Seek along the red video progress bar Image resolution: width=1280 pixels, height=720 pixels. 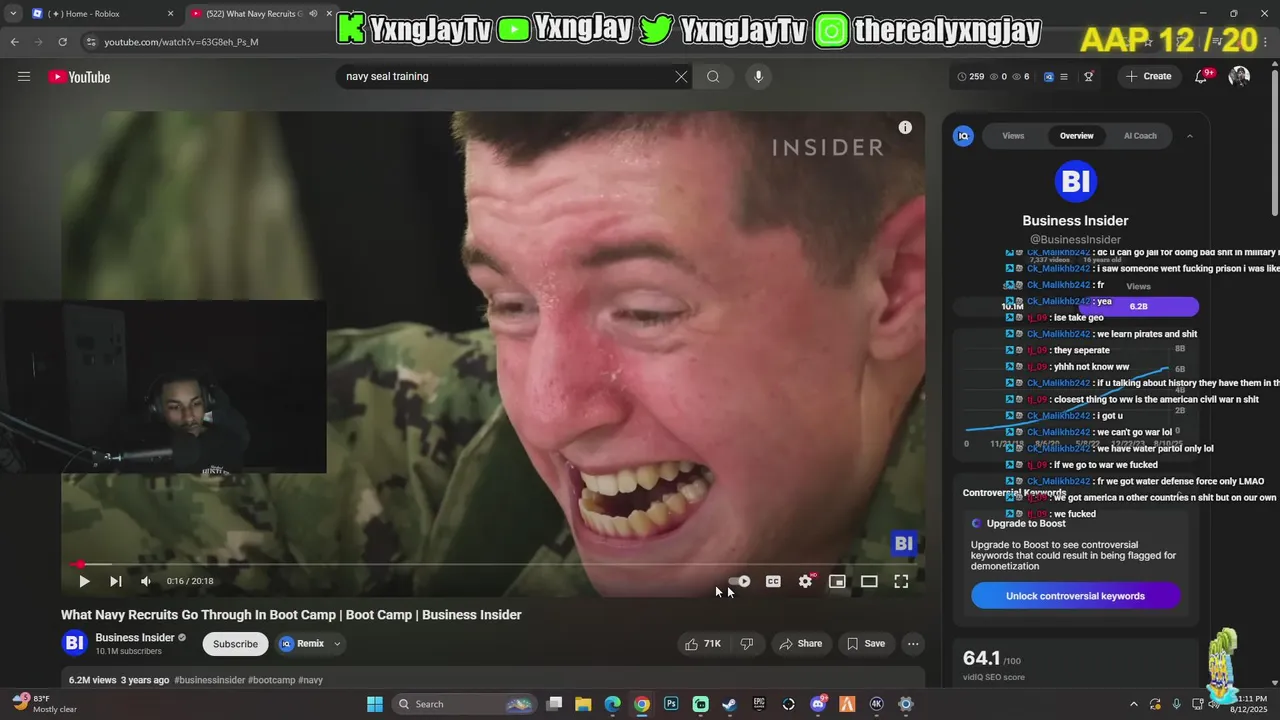click(x=492, y=564)
